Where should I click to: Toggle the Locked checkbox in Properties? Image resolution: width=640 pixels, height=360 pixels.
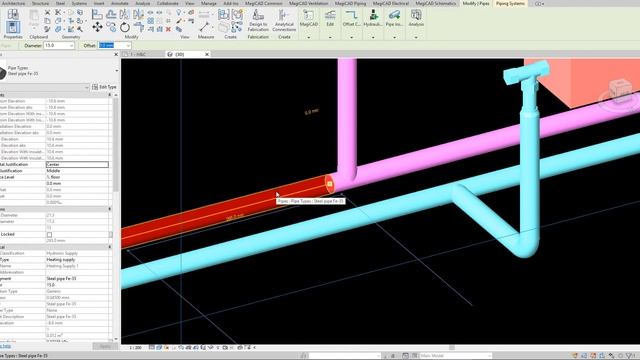[x=49, y=235]
